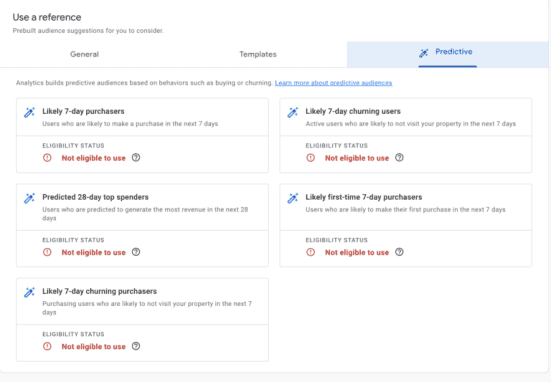This screenshot has height=382, width=551.
Task: Select Likely 7-day churning purchasers title
Action: click(99, 291)
